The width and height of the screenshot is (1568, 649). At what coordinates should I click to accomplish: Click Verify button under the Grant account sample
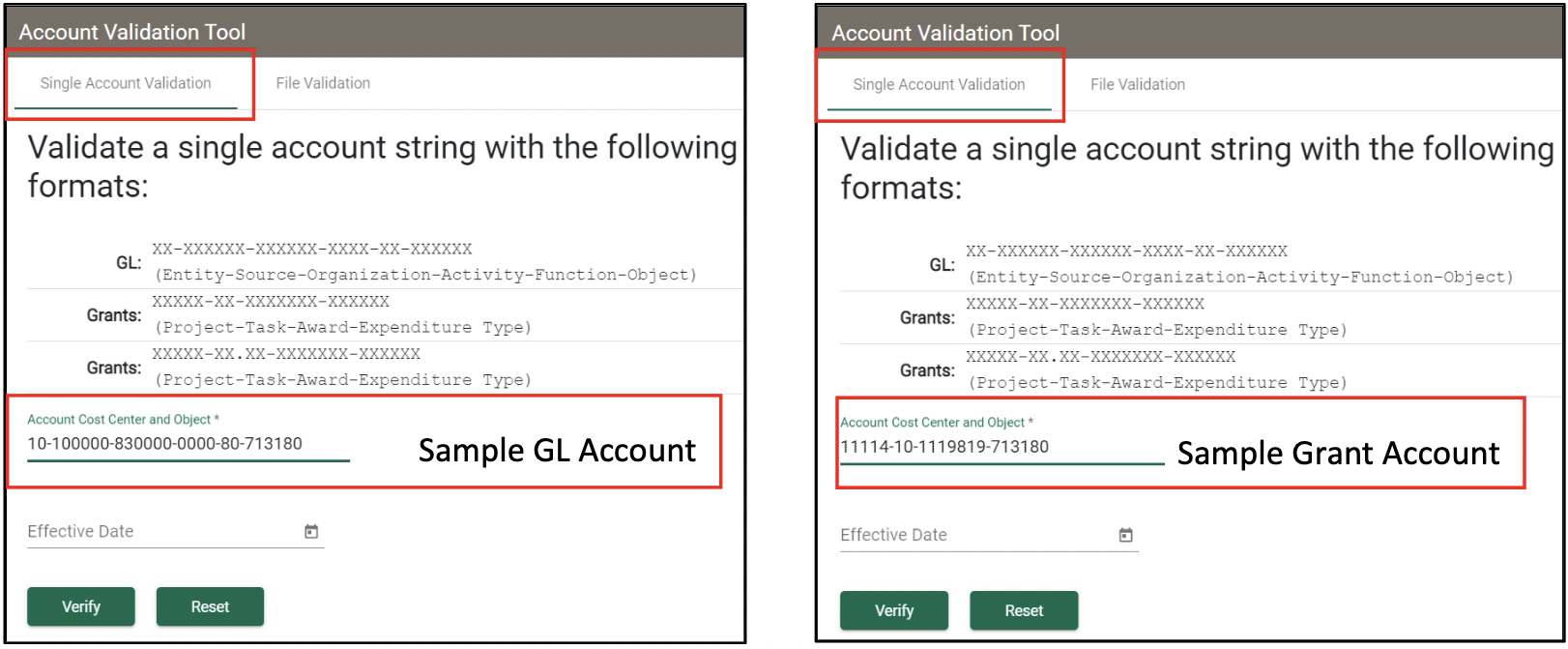[x=894, y=610]
